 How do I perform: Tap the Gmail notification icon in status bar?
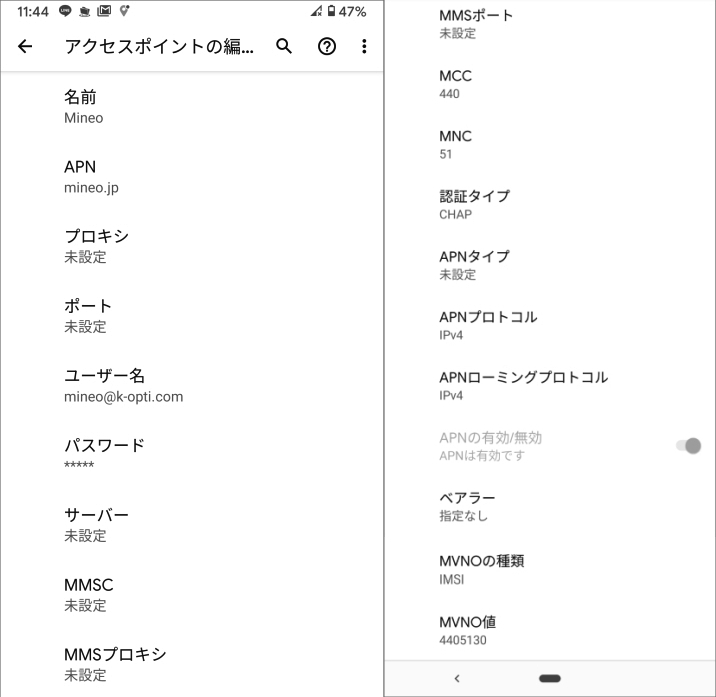click(x=104, y=11)
